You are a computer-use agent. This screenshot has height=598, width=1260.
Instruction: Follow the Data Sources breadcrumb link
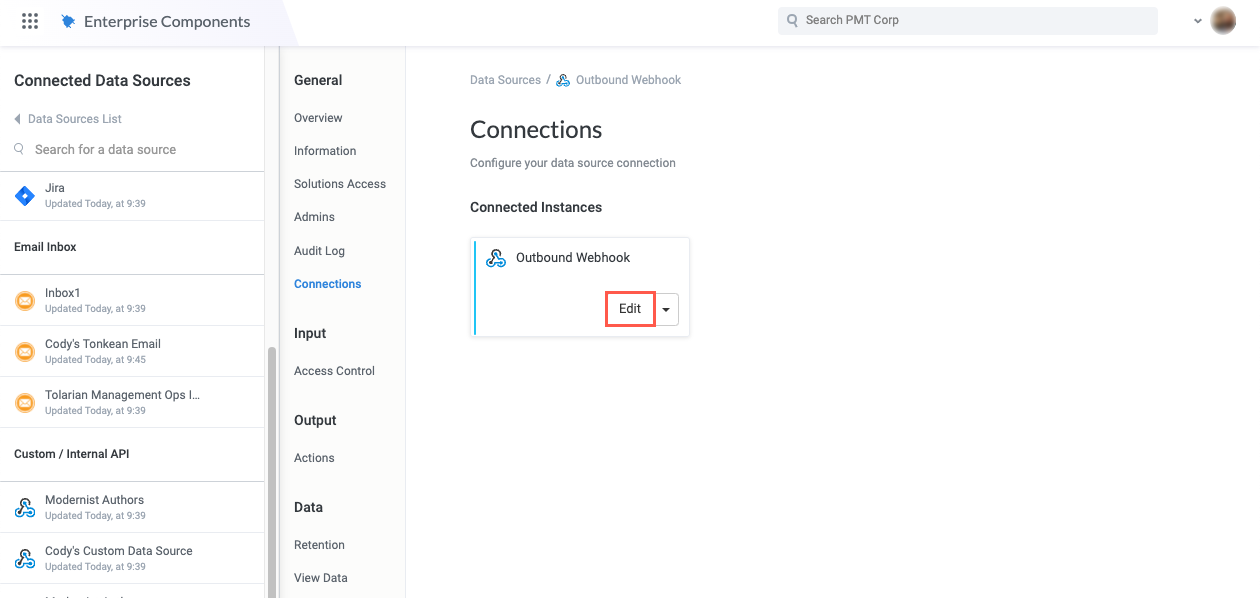504,79
